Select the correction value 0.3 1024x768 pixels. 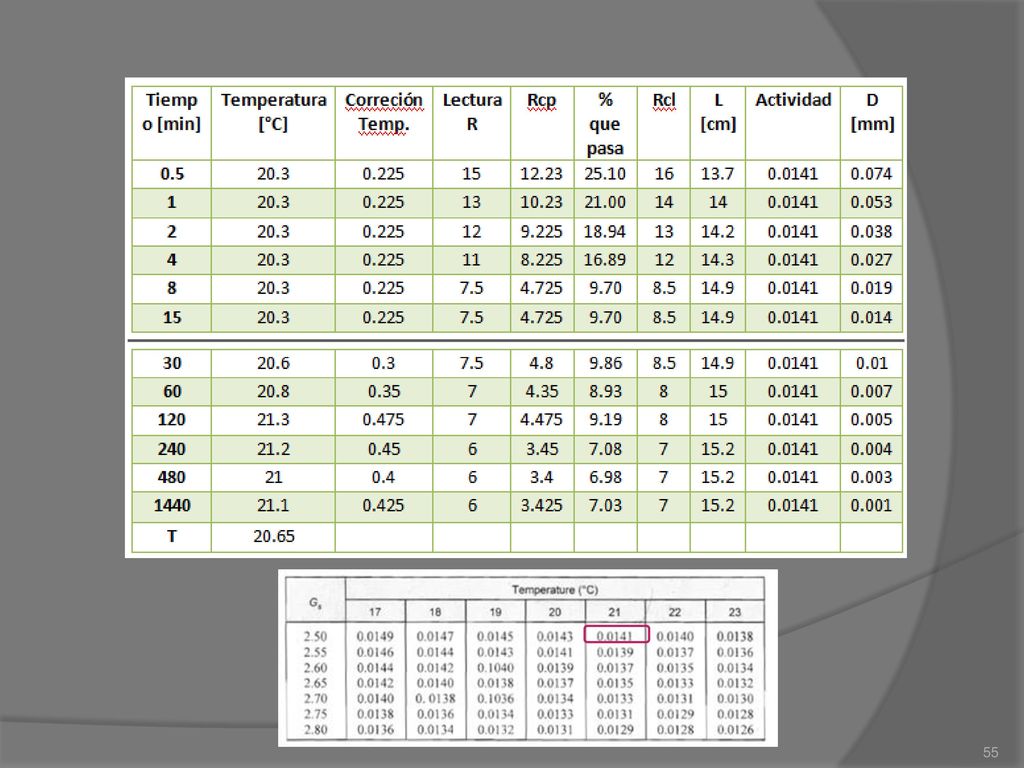[x=383, y=363]
